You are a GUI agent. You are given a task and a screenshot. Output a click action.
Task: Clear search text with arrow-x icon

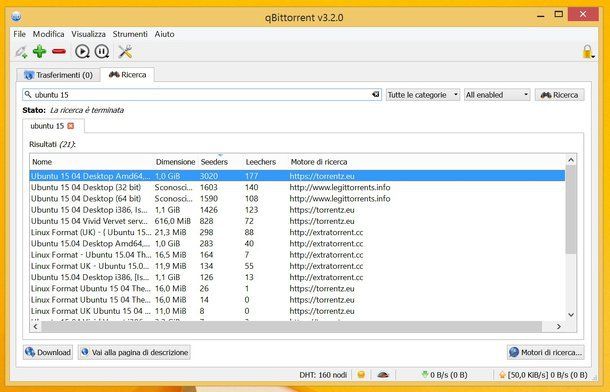pos(375,94)
